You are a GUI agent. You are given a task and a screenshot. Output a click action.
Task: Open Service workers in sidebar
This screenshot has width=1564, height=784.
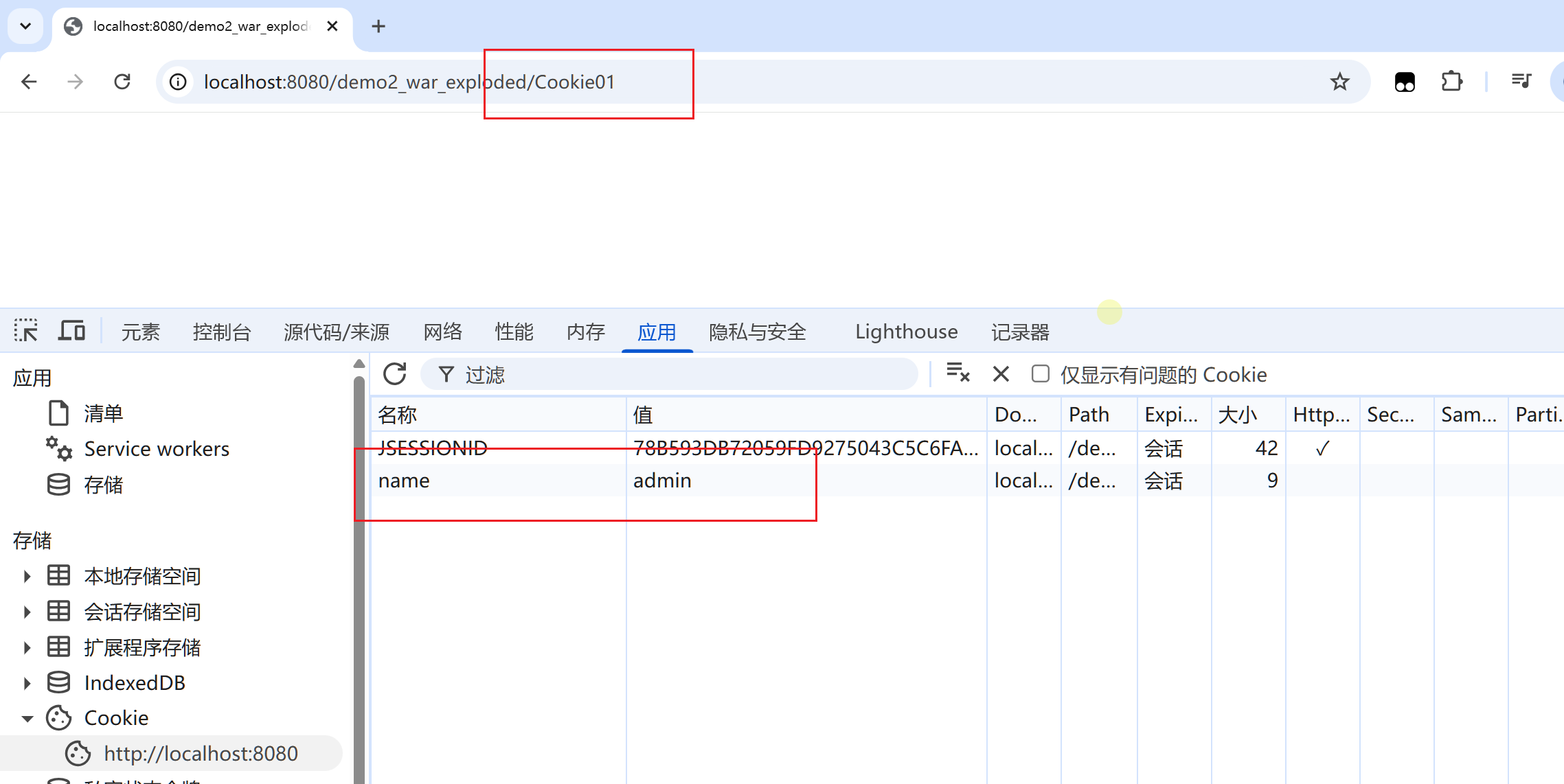(x=157, y=449)
